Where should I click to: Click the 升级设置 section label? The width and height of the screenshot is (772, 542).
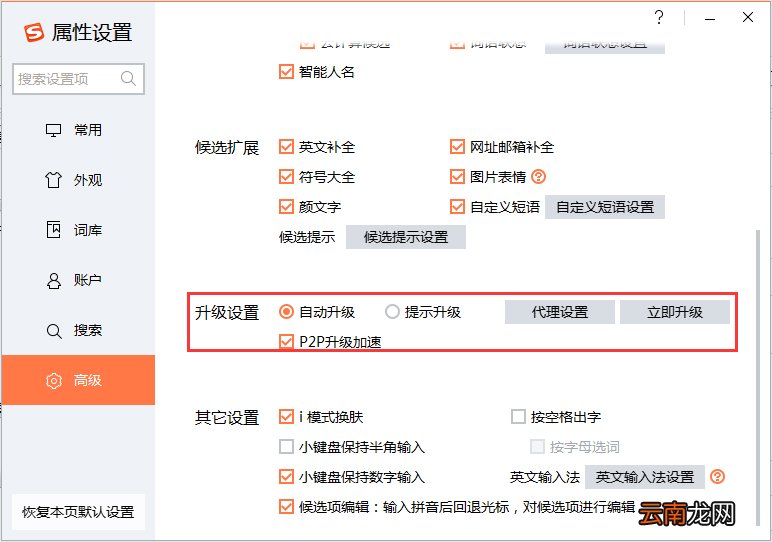[x=227, y=313]
